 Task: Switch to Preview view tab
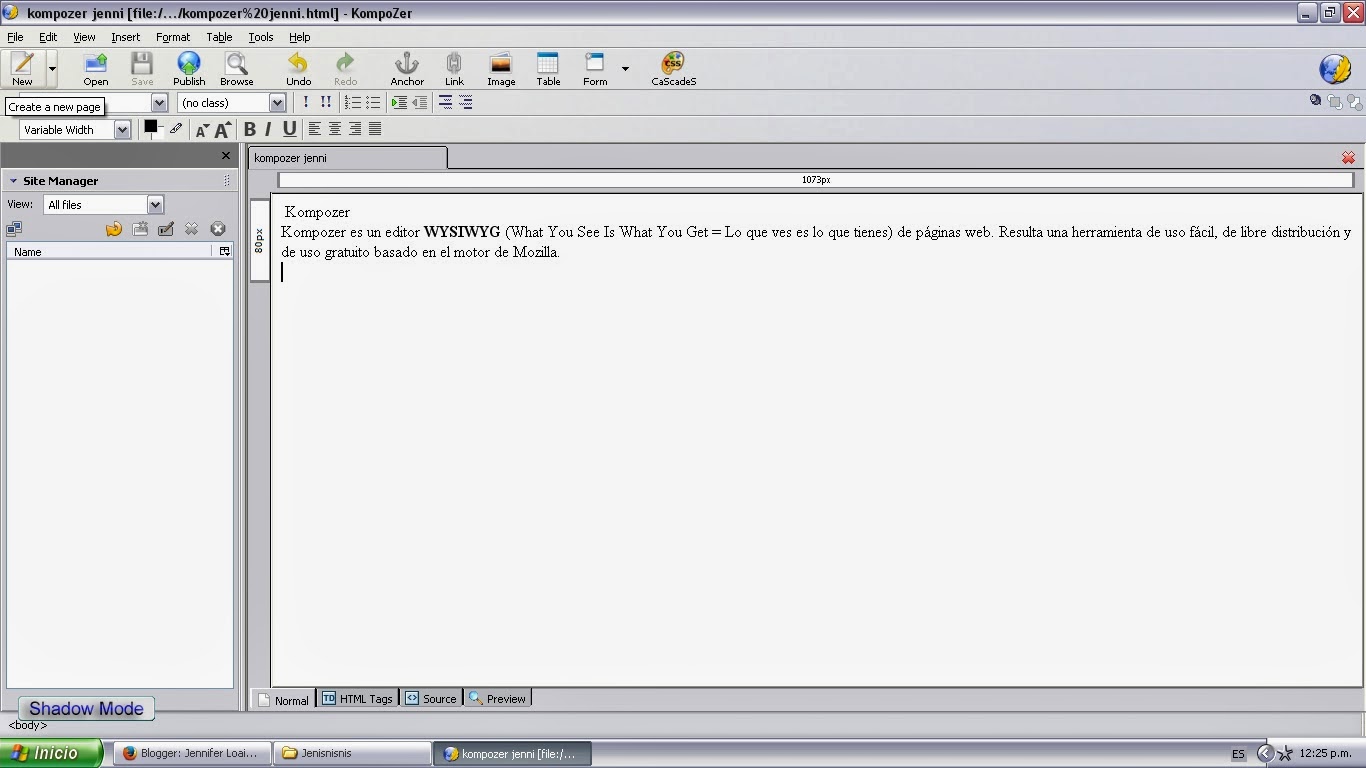click(x=497, y=699)
